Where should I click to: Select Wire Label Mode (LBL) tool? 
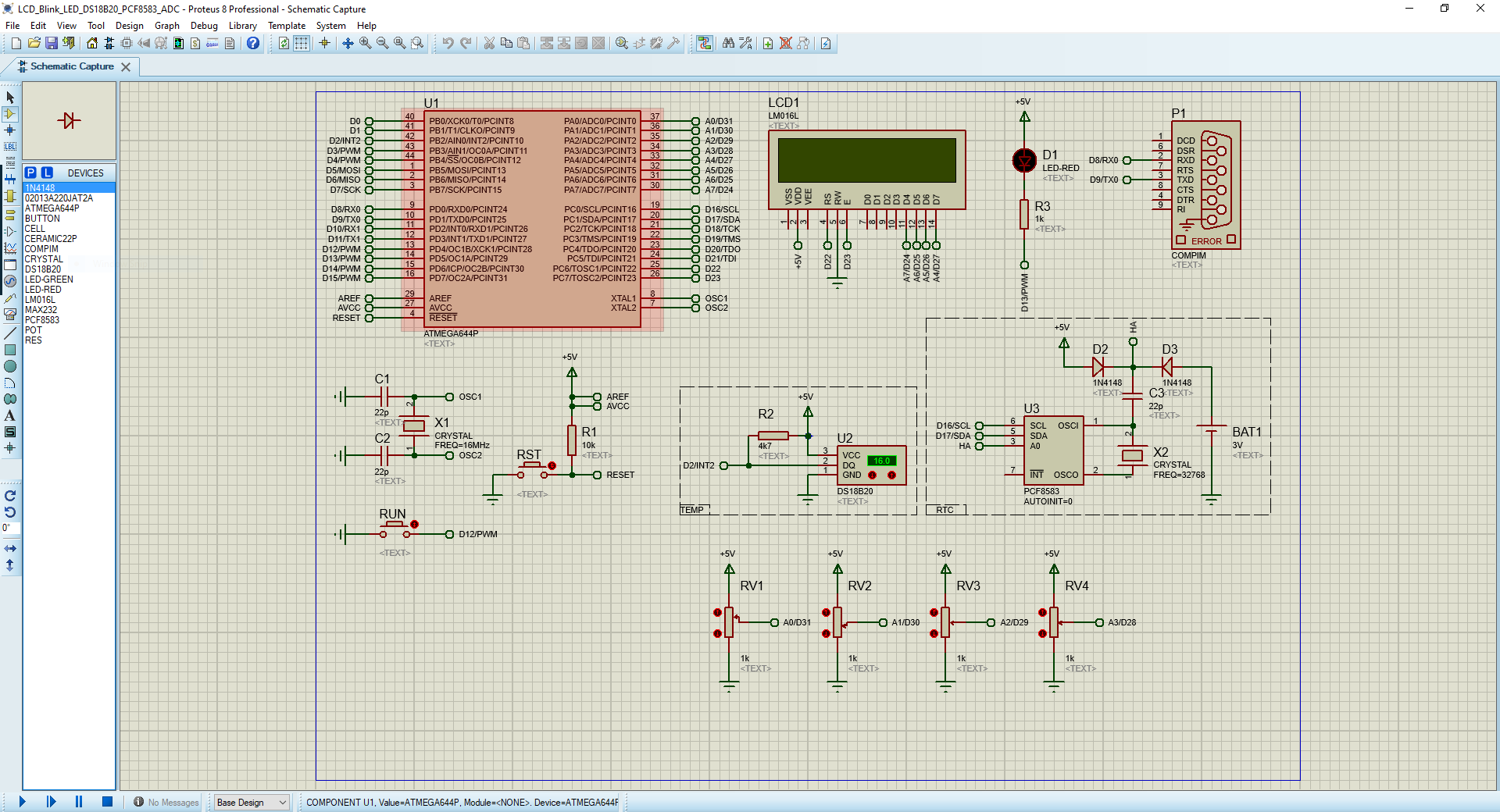(x=10, y=147)
